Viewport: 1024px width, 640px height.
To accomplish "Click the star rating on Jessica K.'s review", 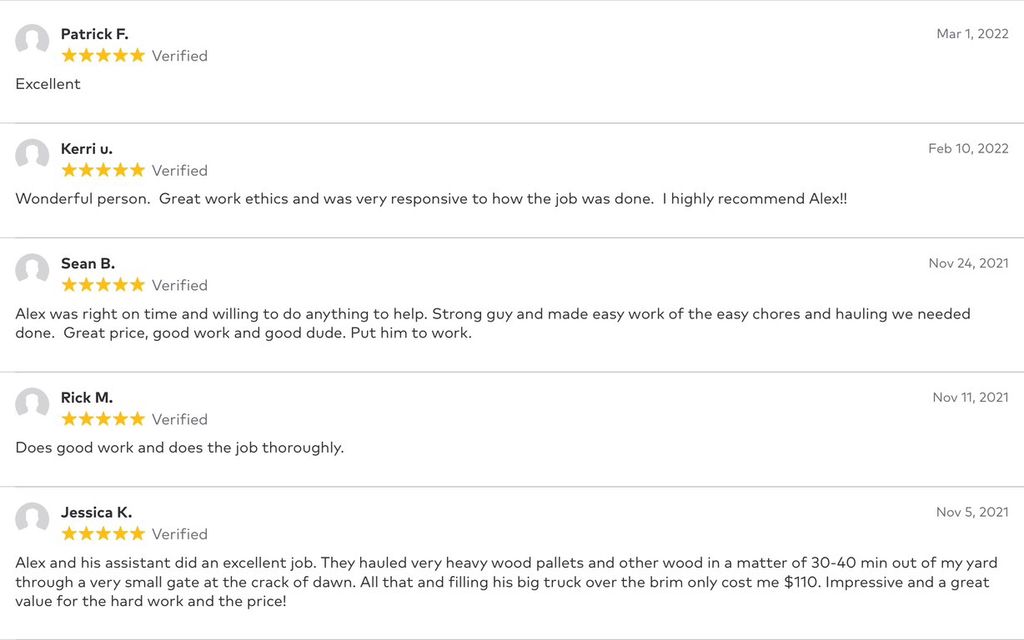I will (103, 534).
